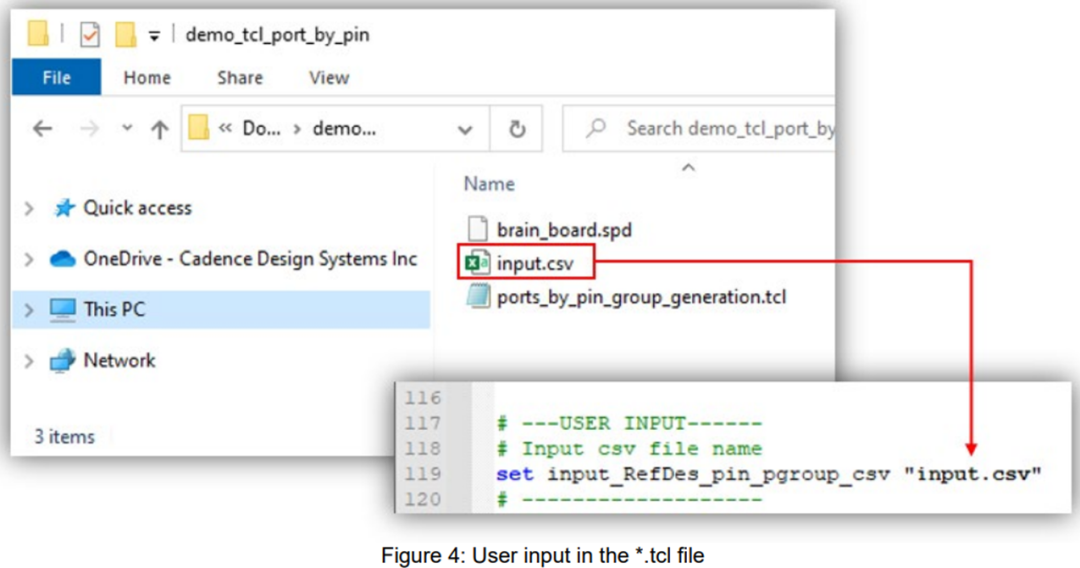The image size is (1080, 568).
Task: Sort by the Name column header
Action: point(489,184)
